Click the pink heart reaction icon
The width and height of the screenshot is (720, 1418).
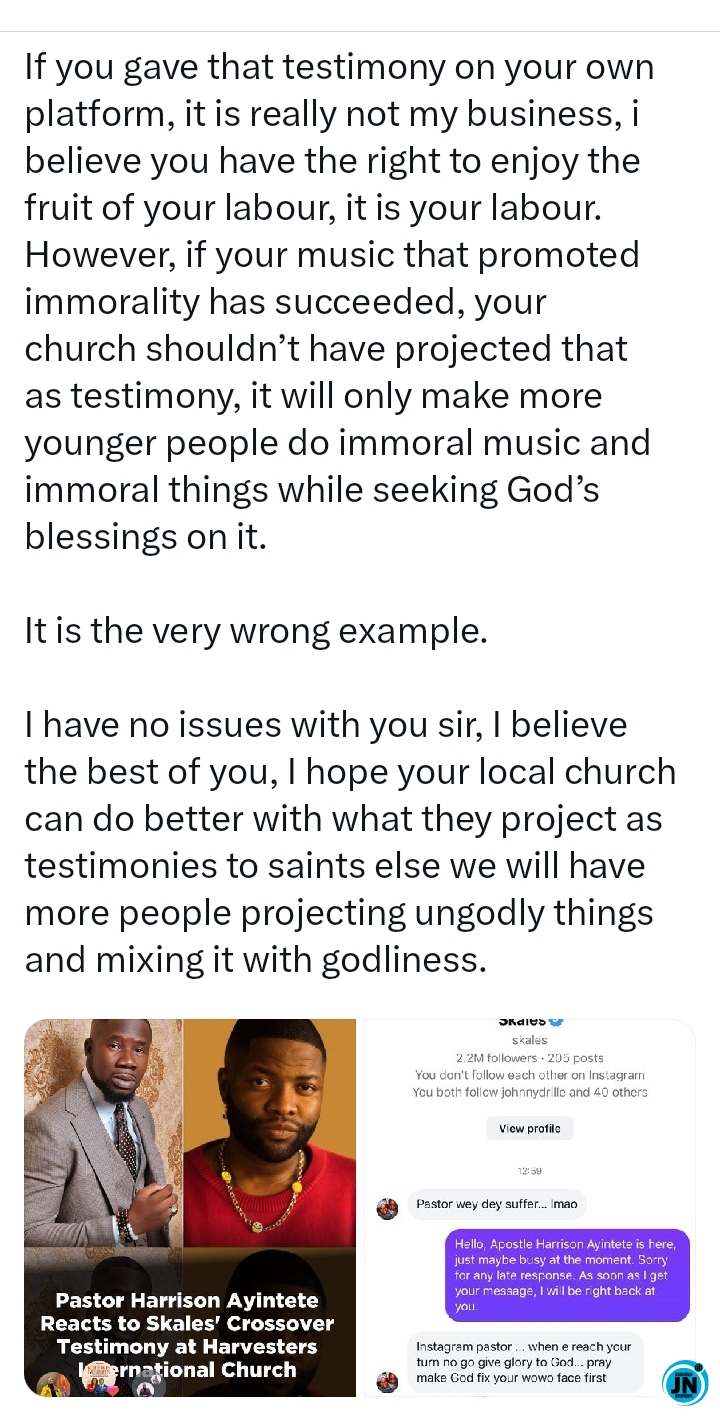coord(113,1389)
